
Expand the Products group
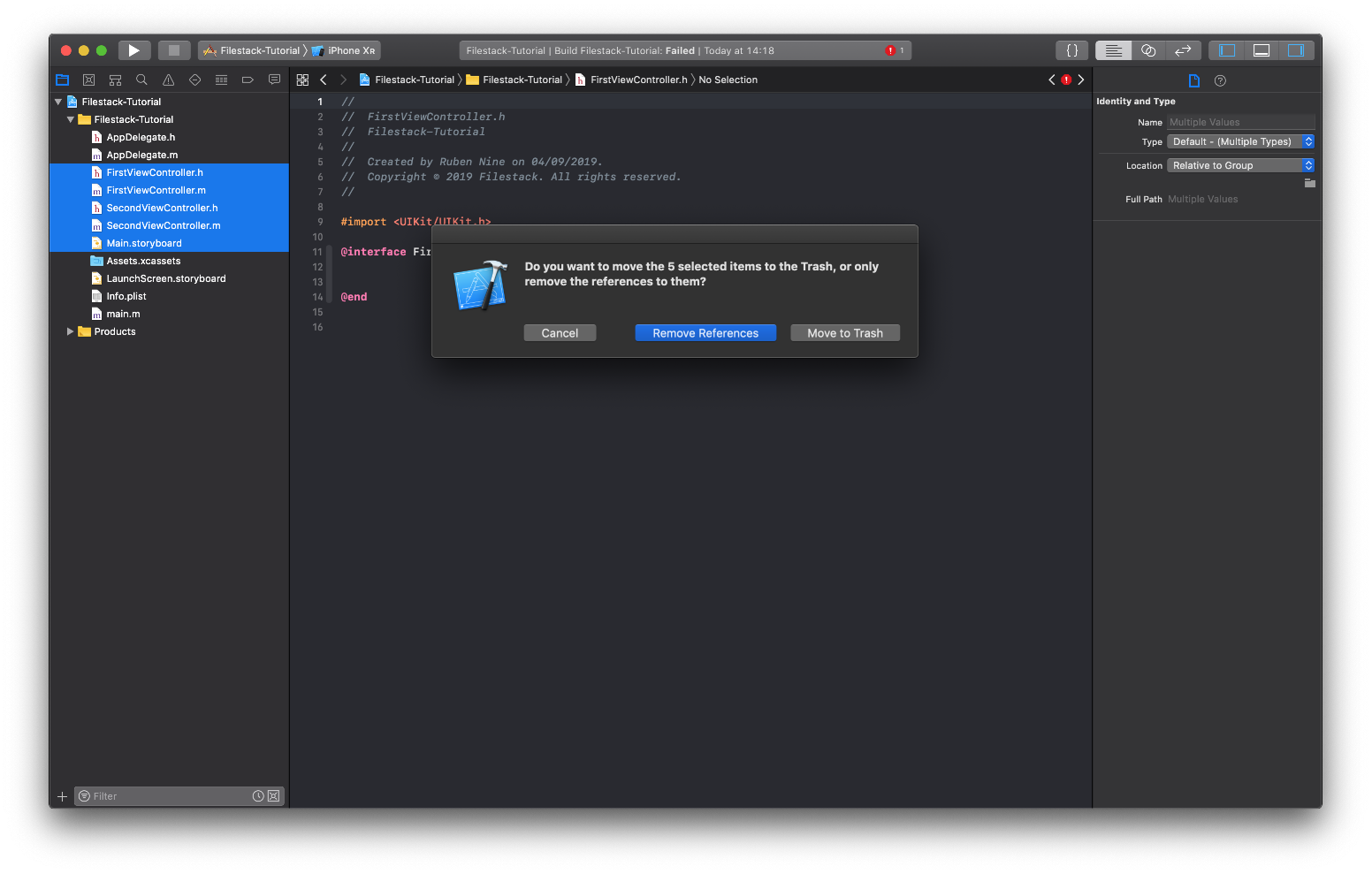pyautogui.click(x=71, y=331)
